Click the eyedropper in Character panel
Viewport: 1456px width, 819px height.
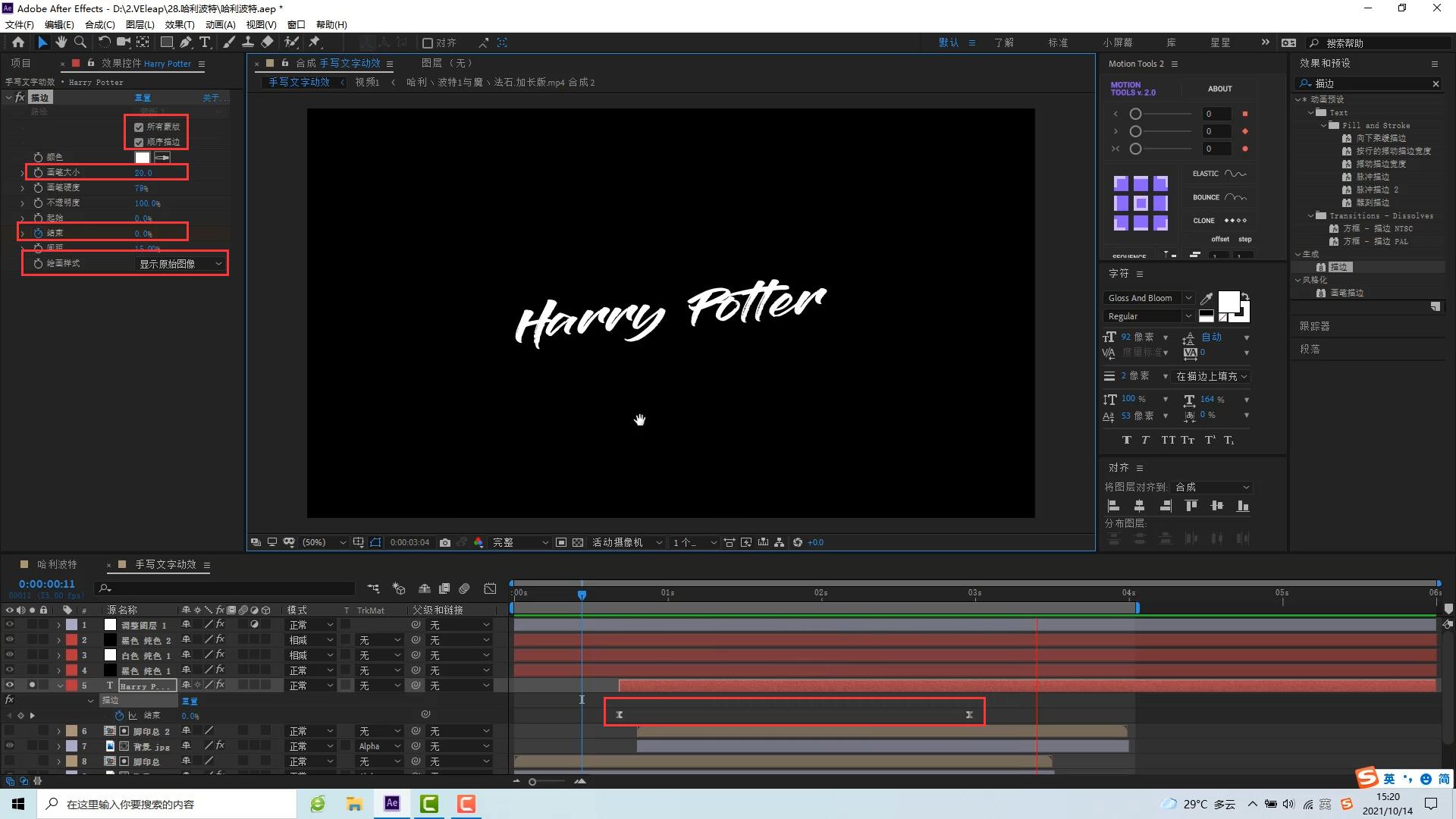(x=1207, y=298)
